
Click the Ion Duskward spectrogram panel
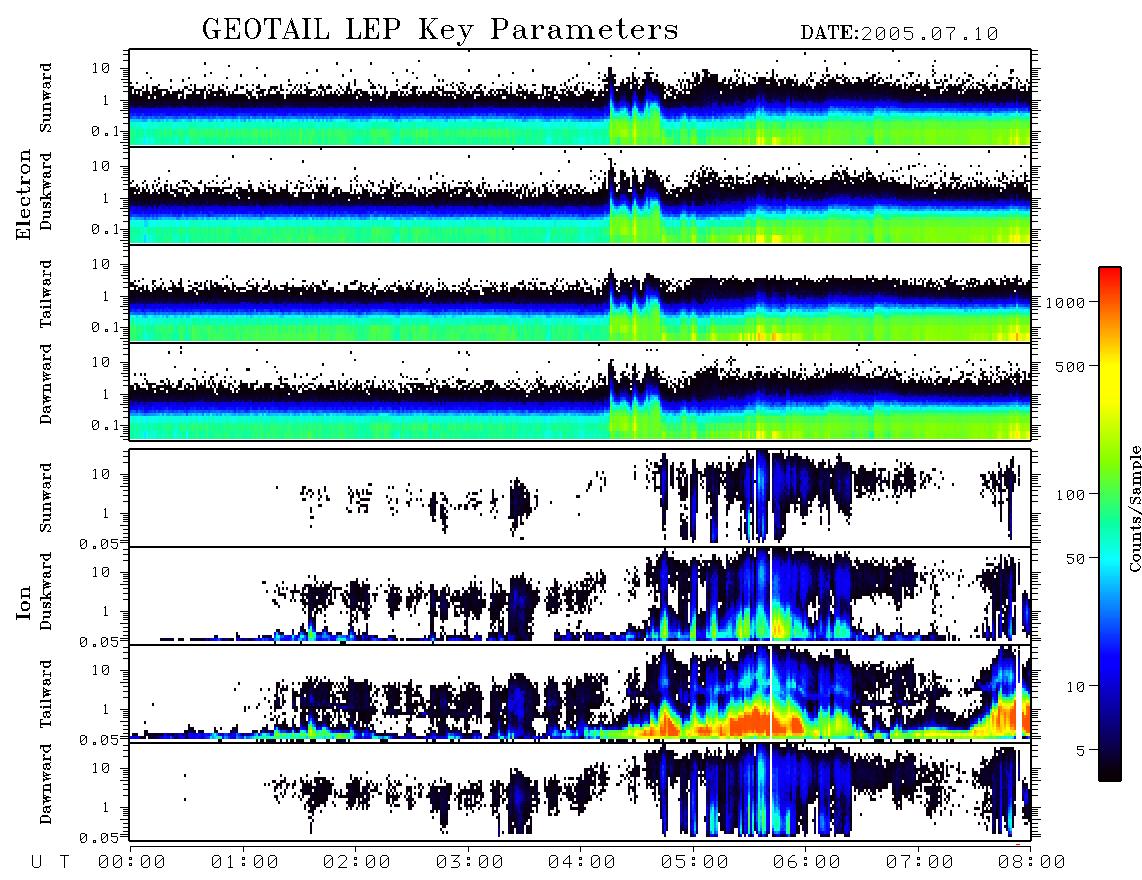pyautogui.click(x=580, y=595)
